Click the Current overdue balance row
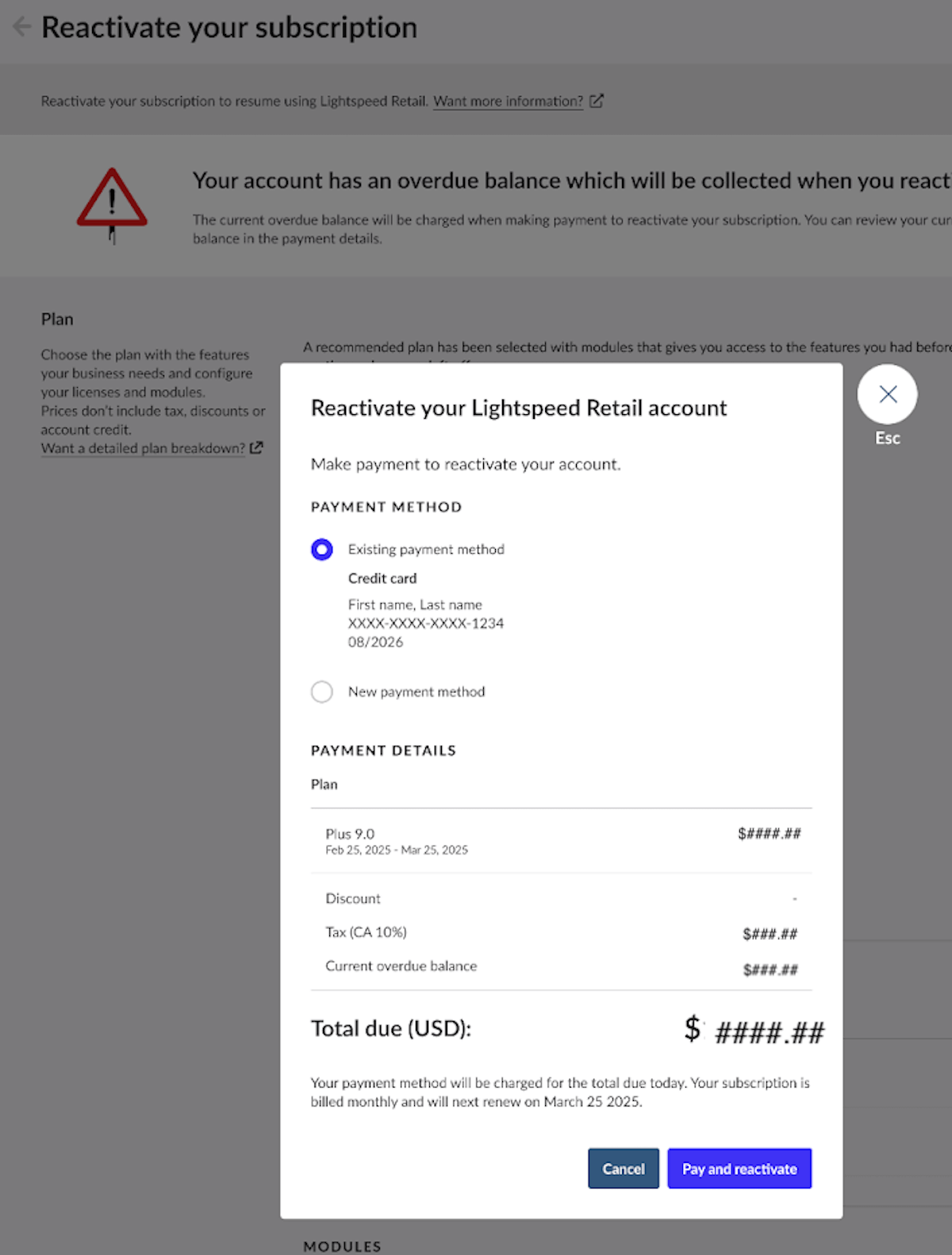Screen dimensions: 952x1255 click(x=401, y=966)
